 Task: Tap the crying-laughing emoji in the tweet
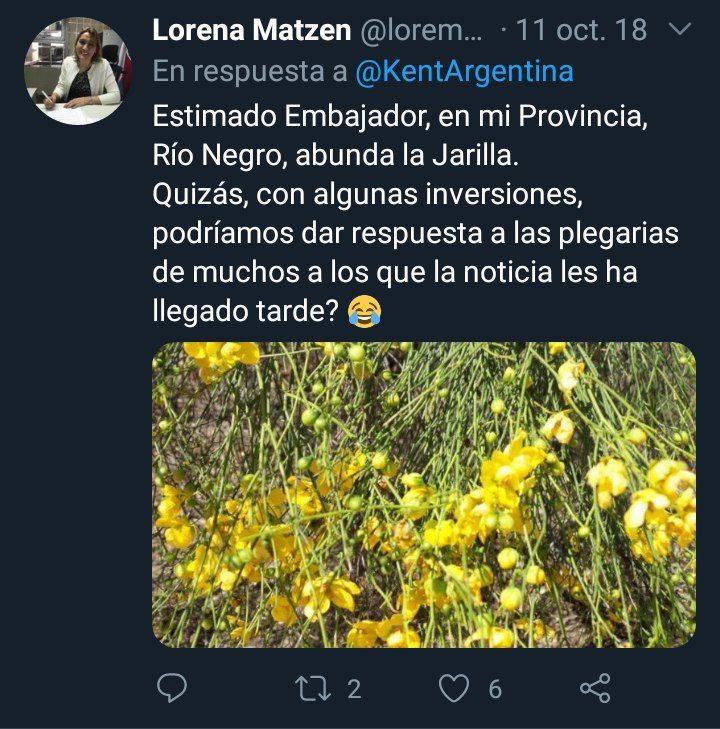364,311
